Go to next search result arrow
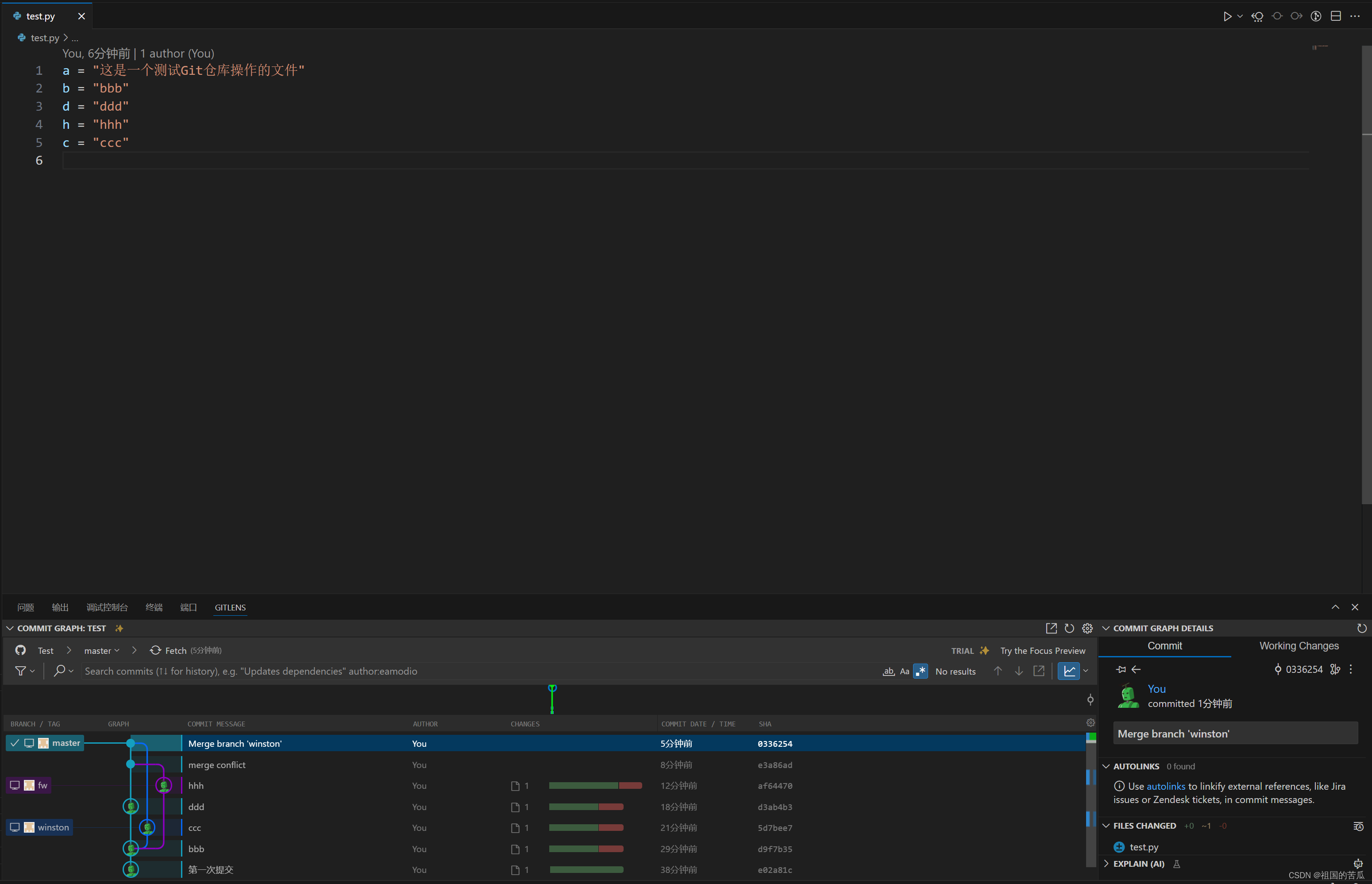 [1018, 671]
